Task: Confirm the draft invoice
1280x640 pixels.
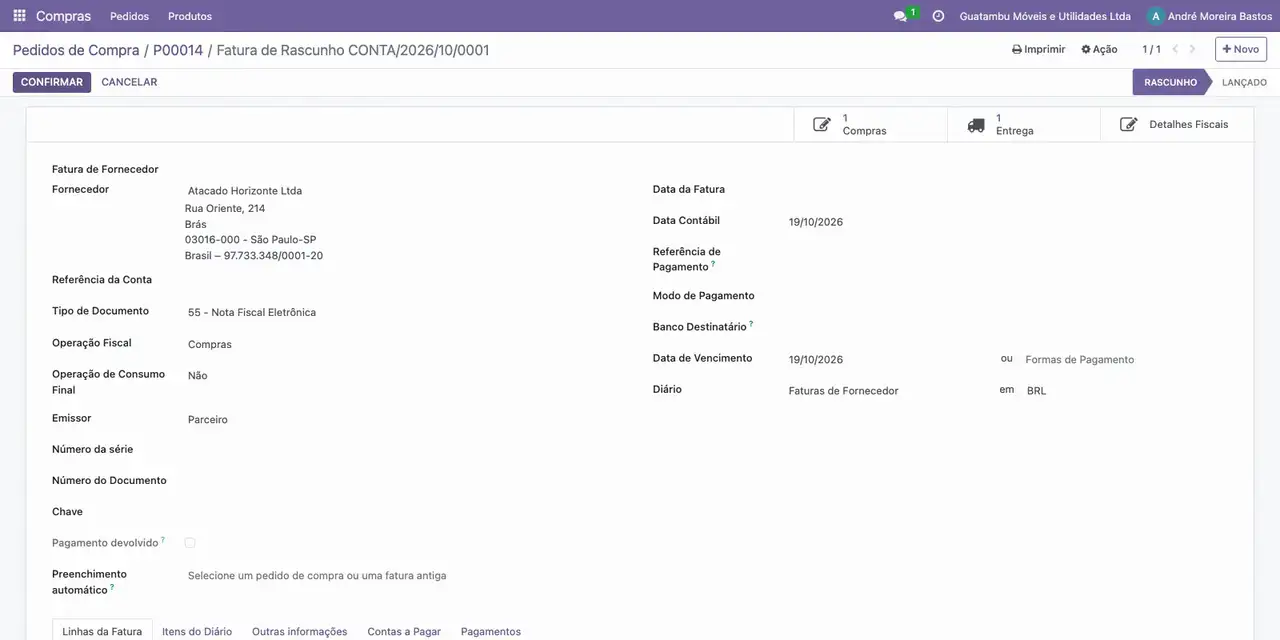Action: 52,82
